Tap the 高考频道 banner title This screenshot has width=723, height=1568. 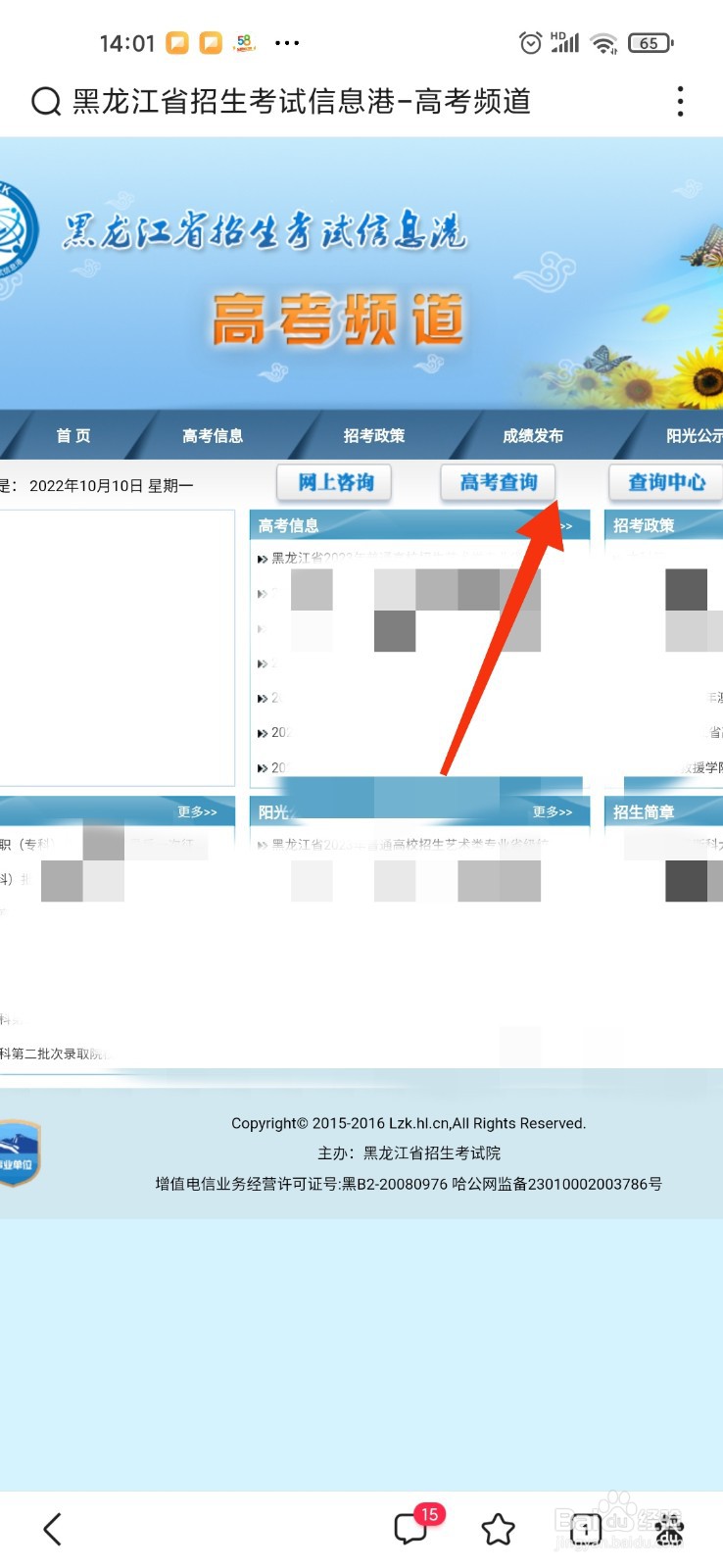coord(338,319)
